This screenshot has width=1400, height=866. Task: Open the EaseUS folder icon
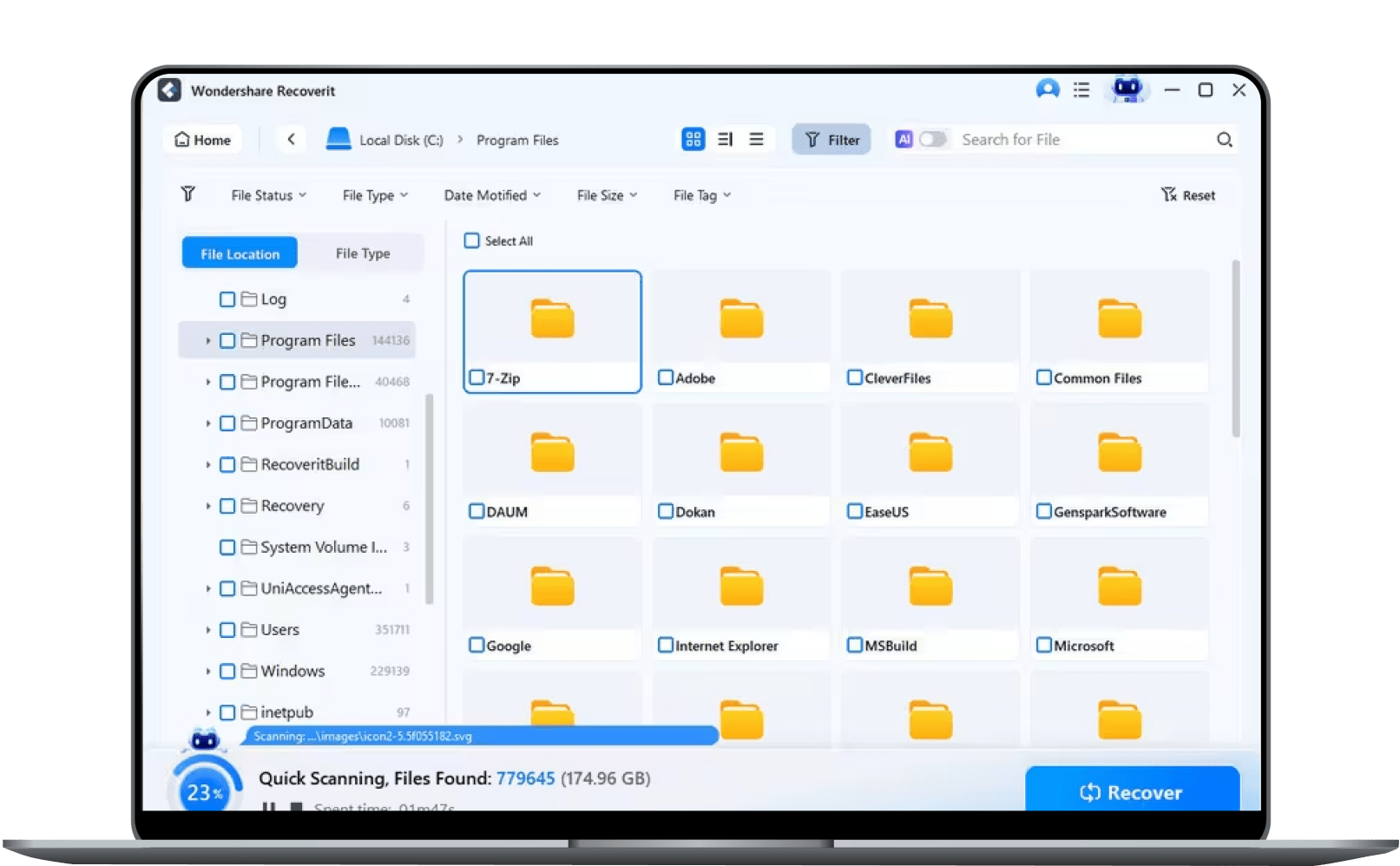930,453
